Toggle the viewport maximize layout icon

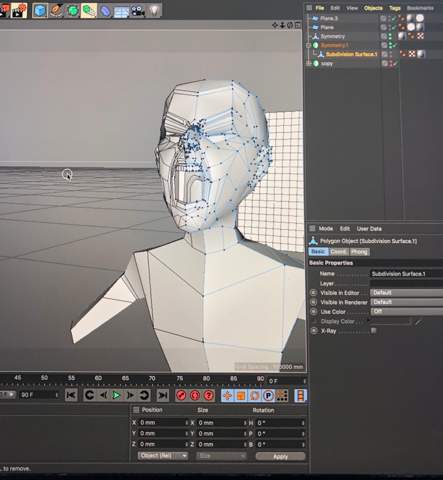pos(298,25)
